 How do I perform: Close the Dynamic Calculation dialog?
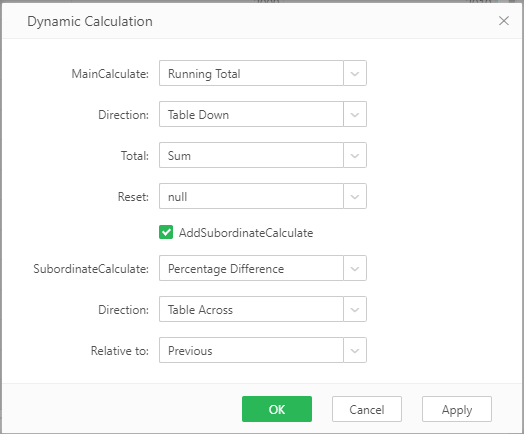[504, 21]
